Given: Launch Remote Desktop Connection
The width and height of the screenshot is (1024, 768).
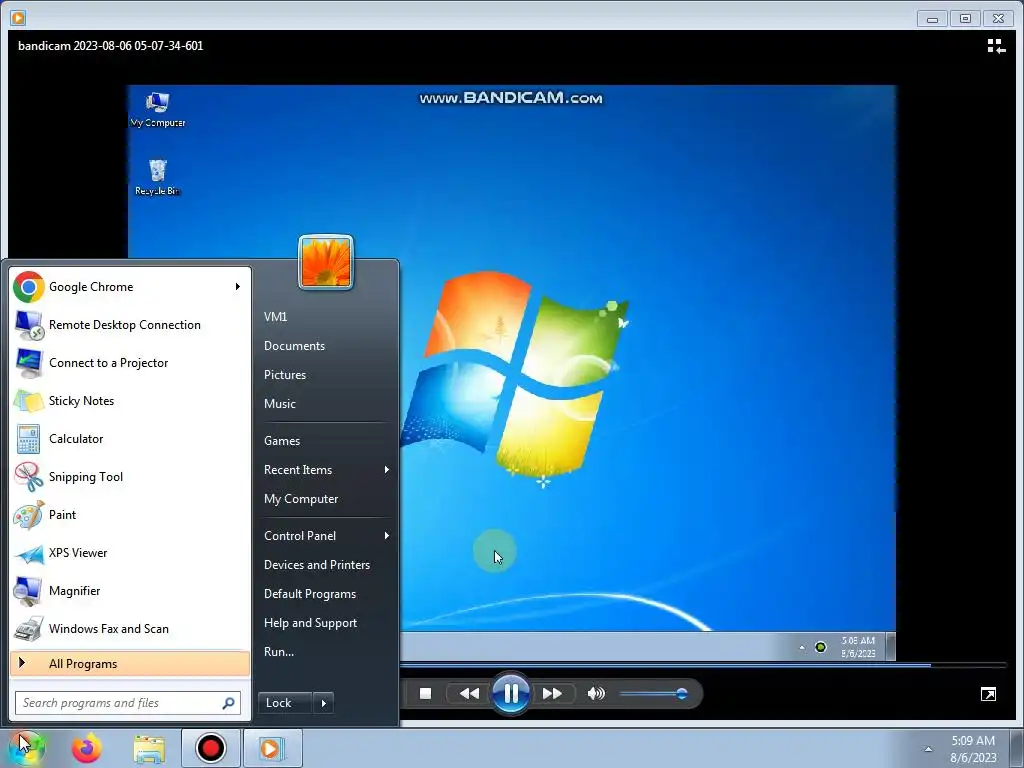Looking at the screenshot, I should [129, 325].
